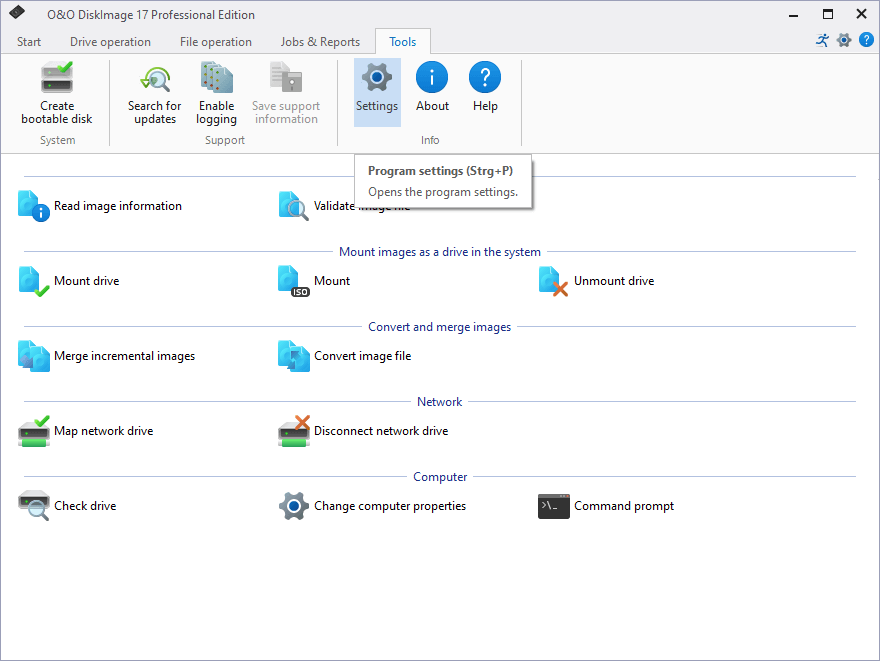The image size is (880, 661).
Task: Close the DiskImage window
Action: point(861,14)
